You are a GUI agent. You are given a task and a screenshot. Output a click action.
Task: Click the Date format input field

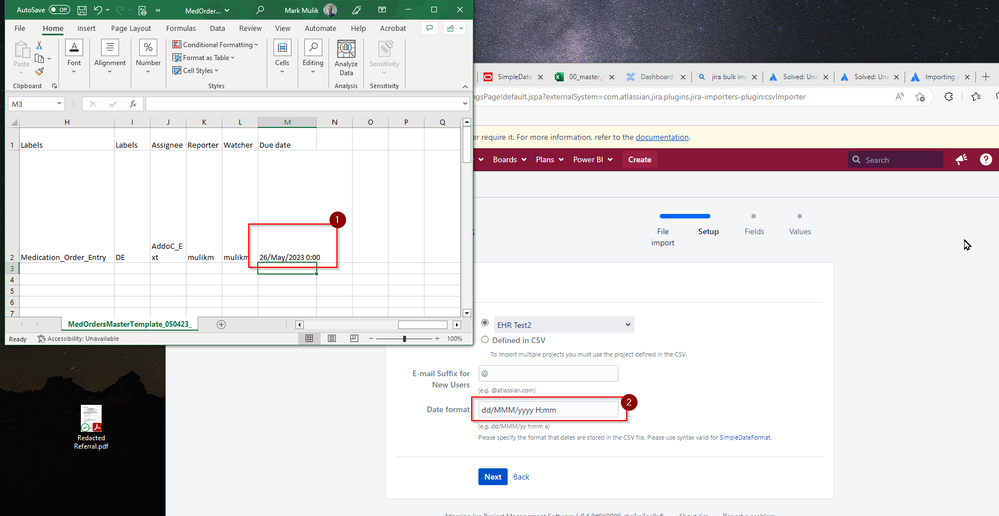tap(548, 410)
